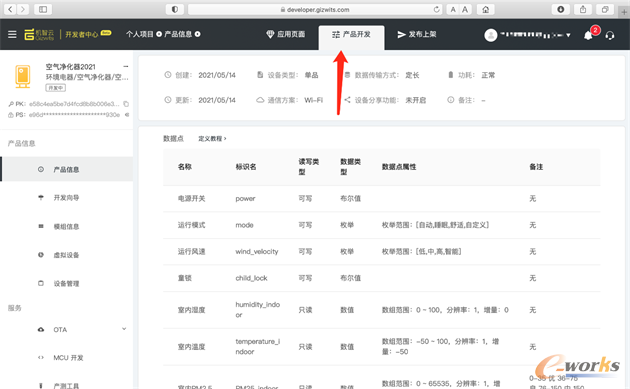The image size is (630, 389).
Task: Select 产品信息 in sidebar
Action: 67,169
